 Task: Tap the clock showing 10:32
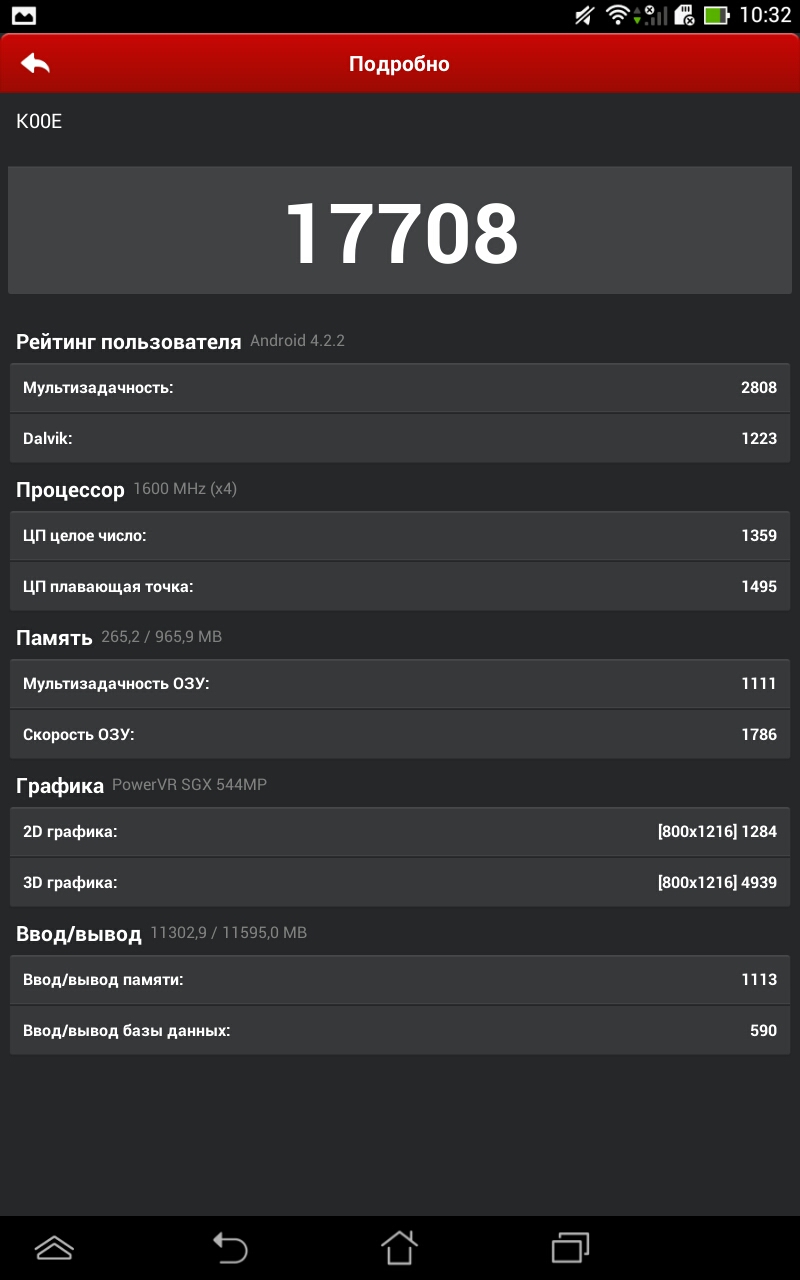765,15
